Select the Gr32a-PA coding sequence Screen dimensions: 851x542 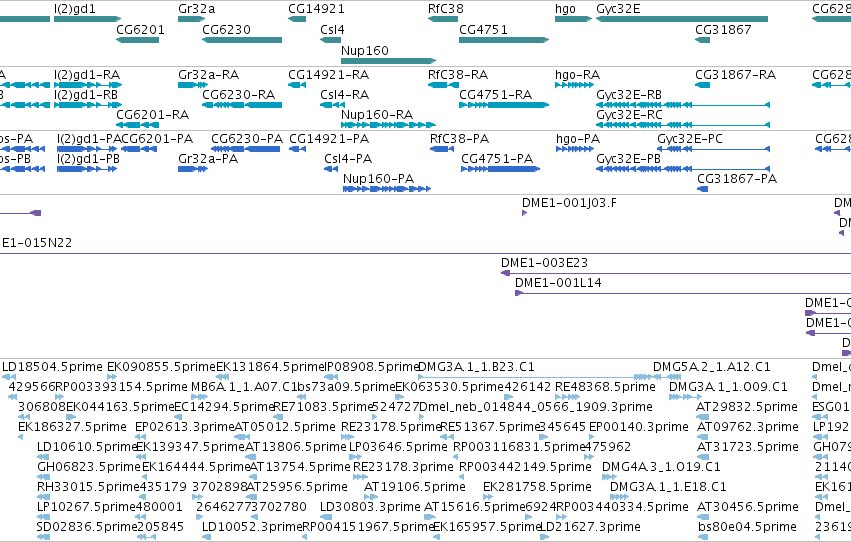point(193,169)
